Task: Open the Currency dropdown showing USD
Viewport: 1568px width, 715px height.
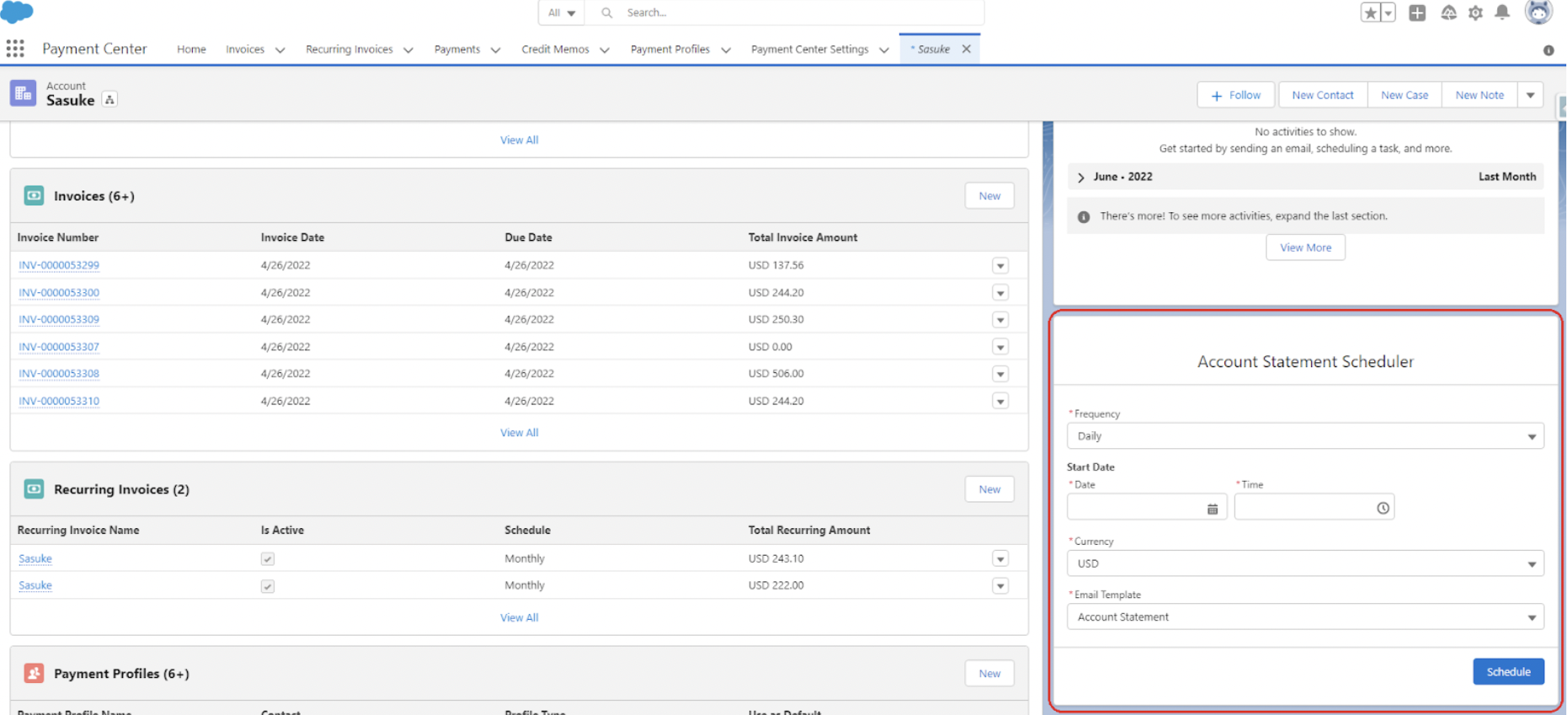Action: pyautogui.click(x=1304, y=563)
